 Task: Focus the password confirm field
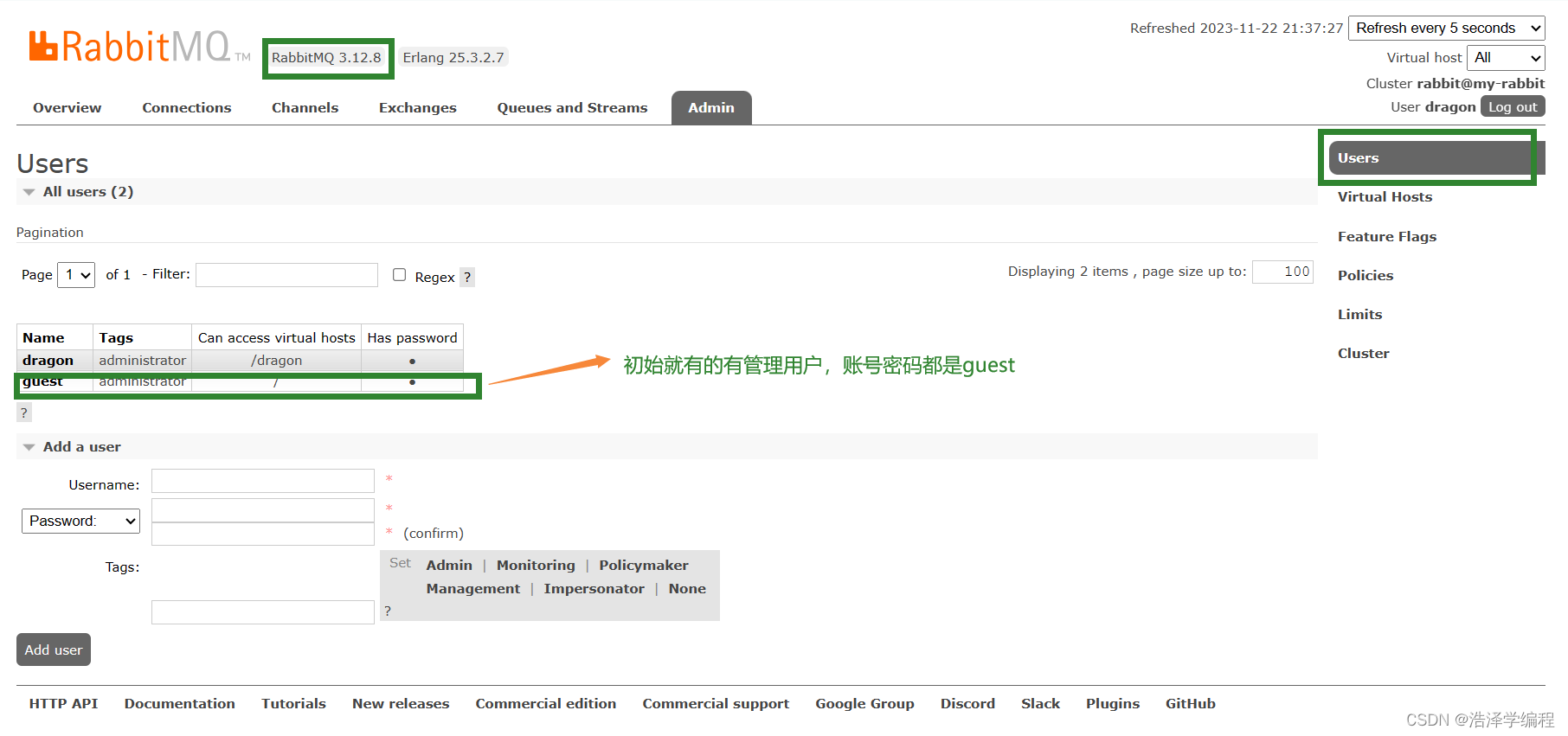263,534
